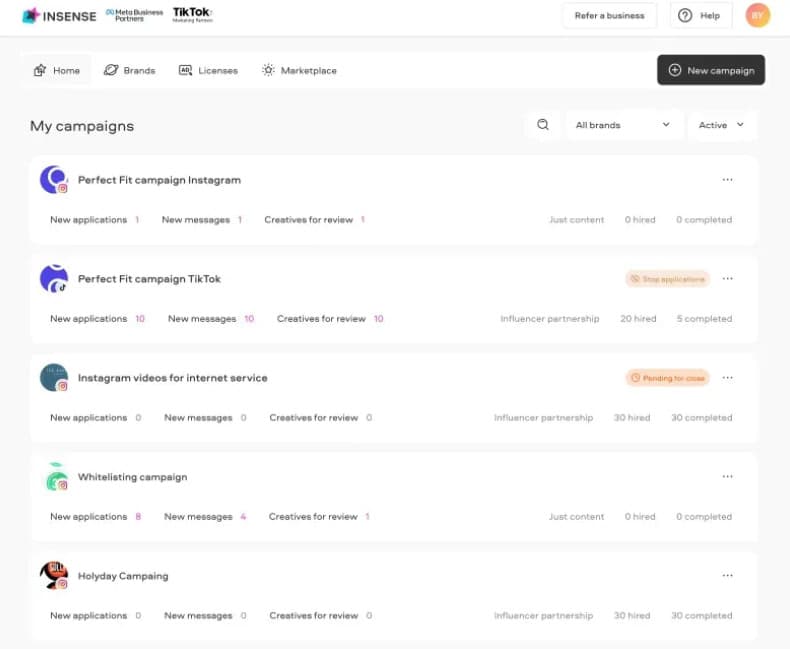View New messages 4 for Whitelisting campaign
The image size is (790, 649).
tap(205, 517)
